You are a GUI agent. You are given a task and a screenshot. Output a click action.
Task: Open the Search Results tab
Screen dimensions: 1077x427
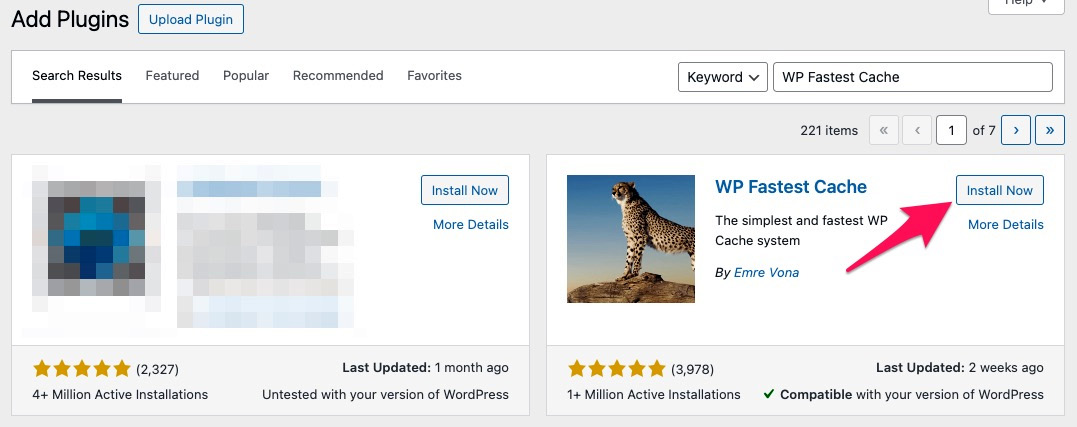[x=77, y=76]
